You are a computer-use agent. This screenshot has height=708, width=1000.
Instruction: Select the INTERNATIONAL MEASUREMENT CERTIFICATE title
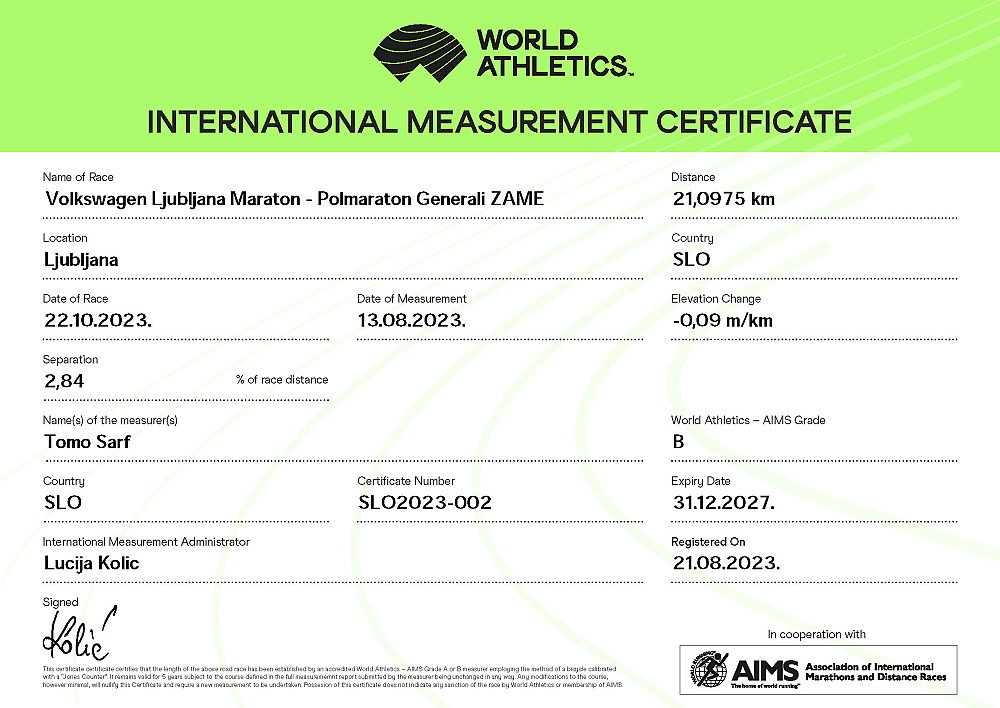coord(500,121)
